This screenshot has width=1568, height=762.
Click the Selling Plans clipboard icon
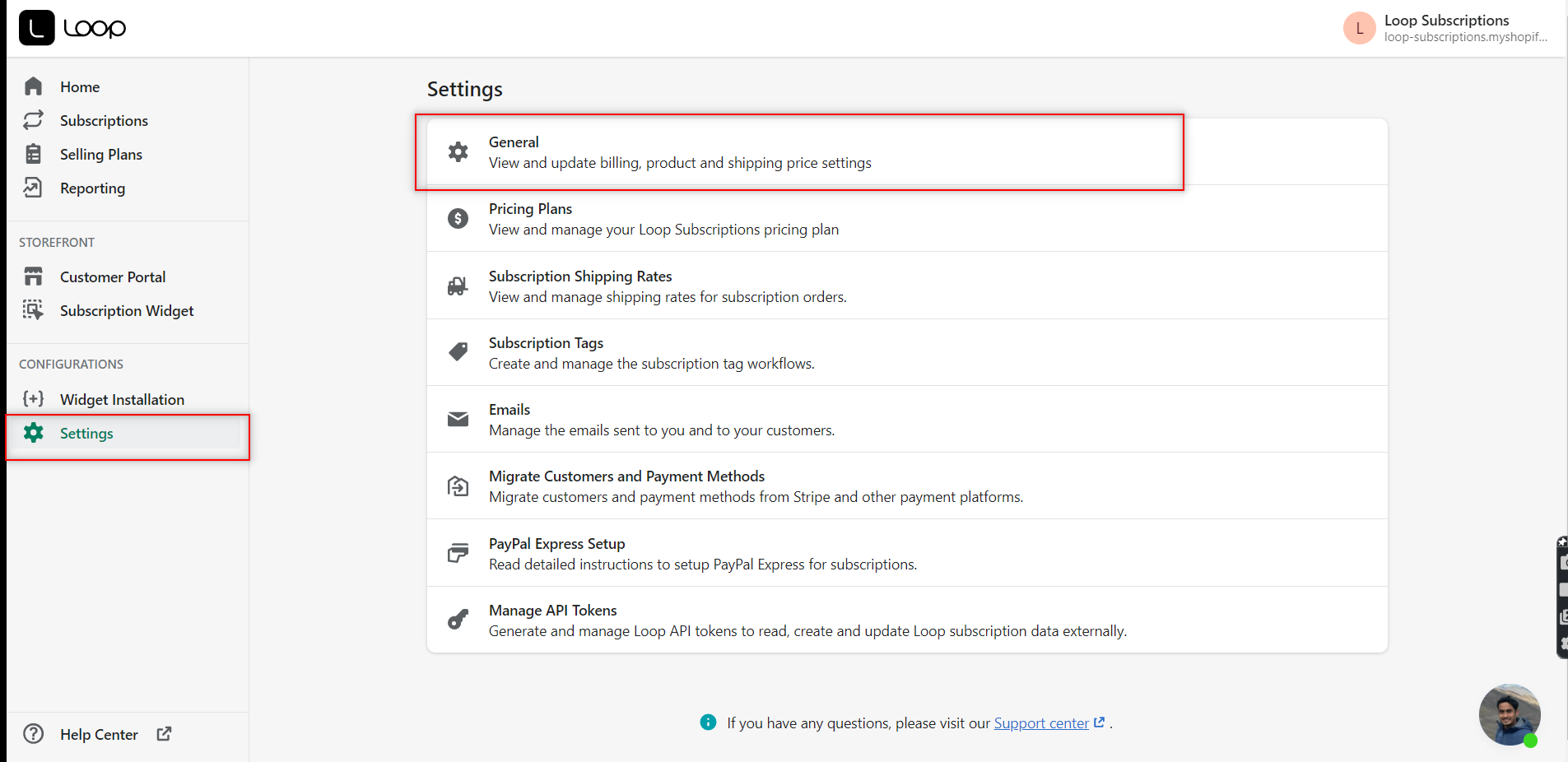click(33, 154)
